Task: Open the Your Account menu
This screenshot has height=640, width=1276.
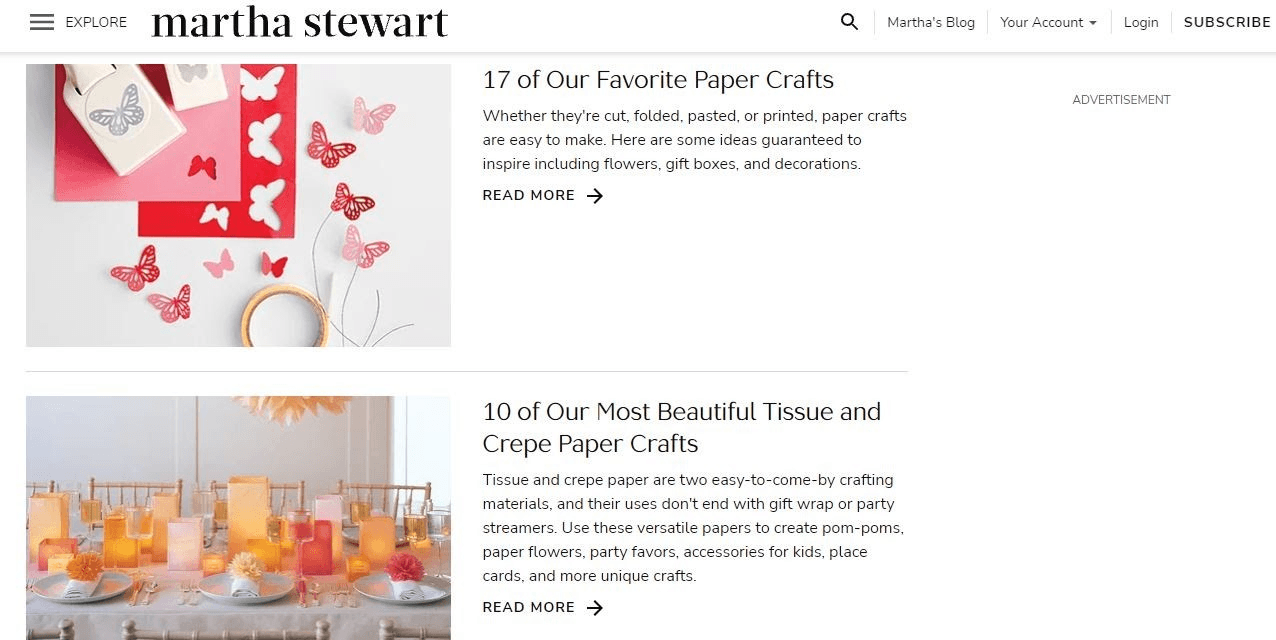Action: [1048, 22]
